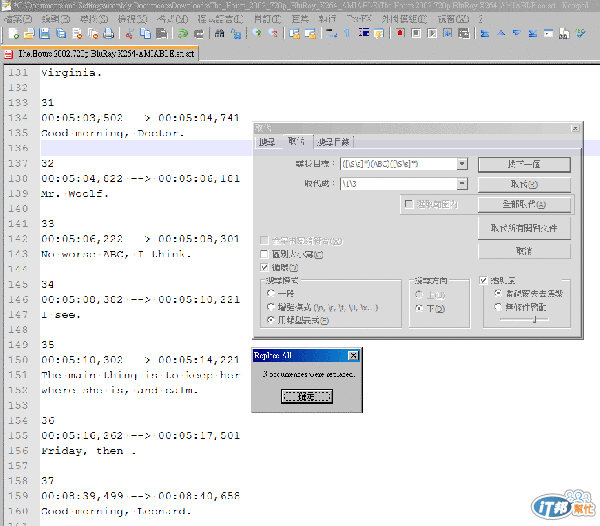Click the Undo toolbar icon

click(x=183, y=34)
